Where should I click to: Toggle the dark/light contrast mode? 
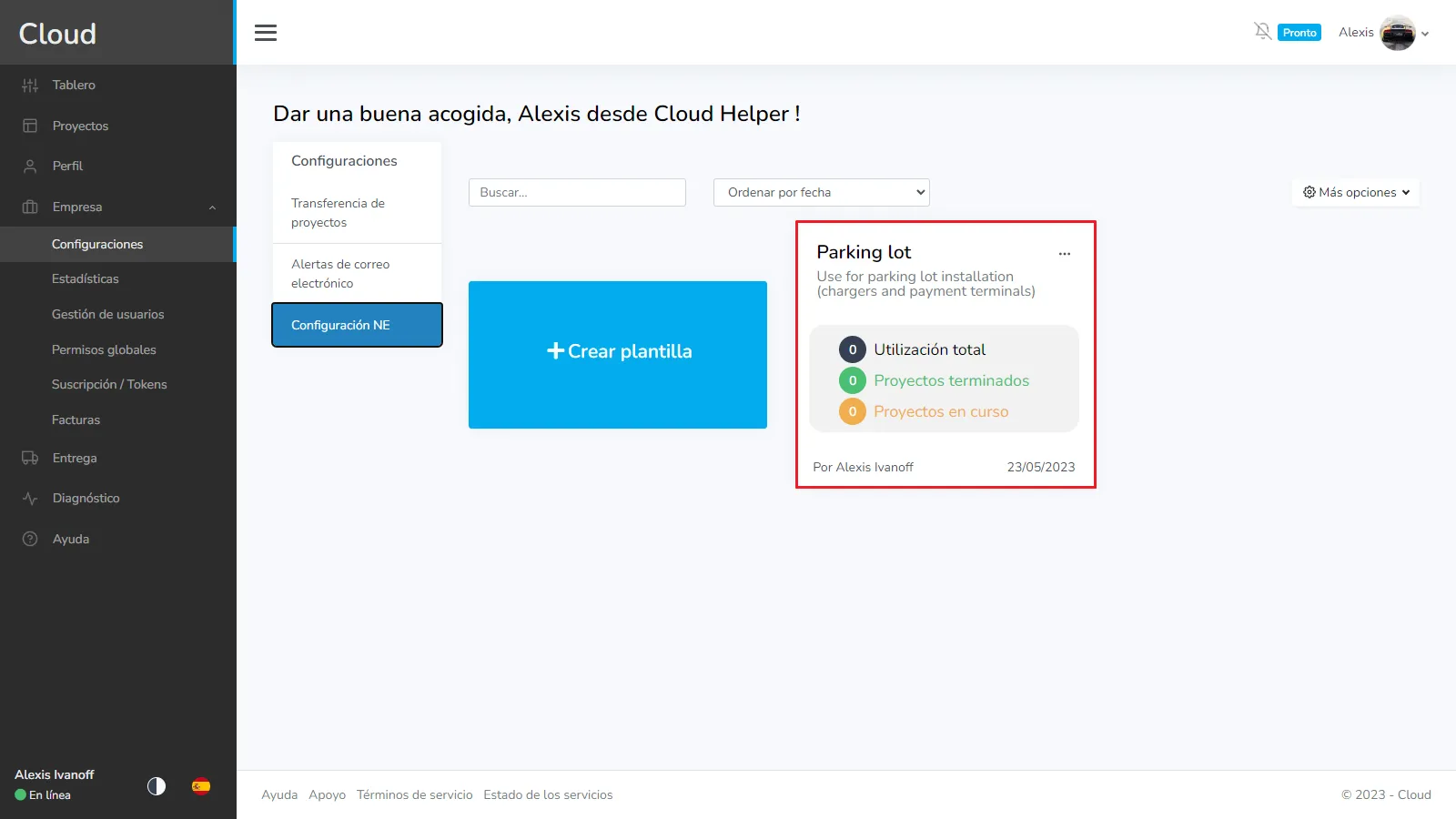[157, 786]
